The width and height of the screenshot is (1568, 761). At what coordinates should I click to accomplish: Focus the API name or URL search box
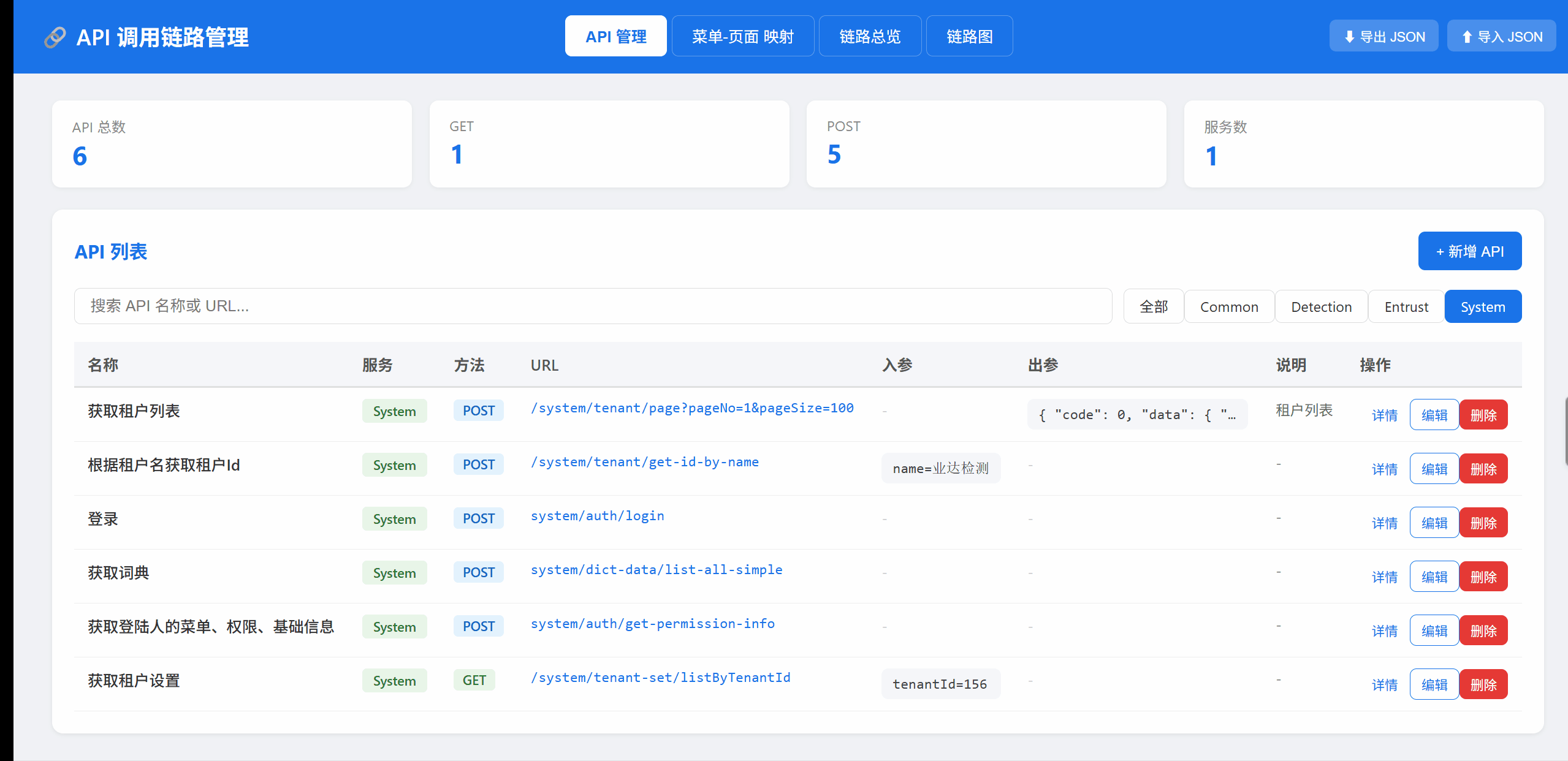[593, 306]
